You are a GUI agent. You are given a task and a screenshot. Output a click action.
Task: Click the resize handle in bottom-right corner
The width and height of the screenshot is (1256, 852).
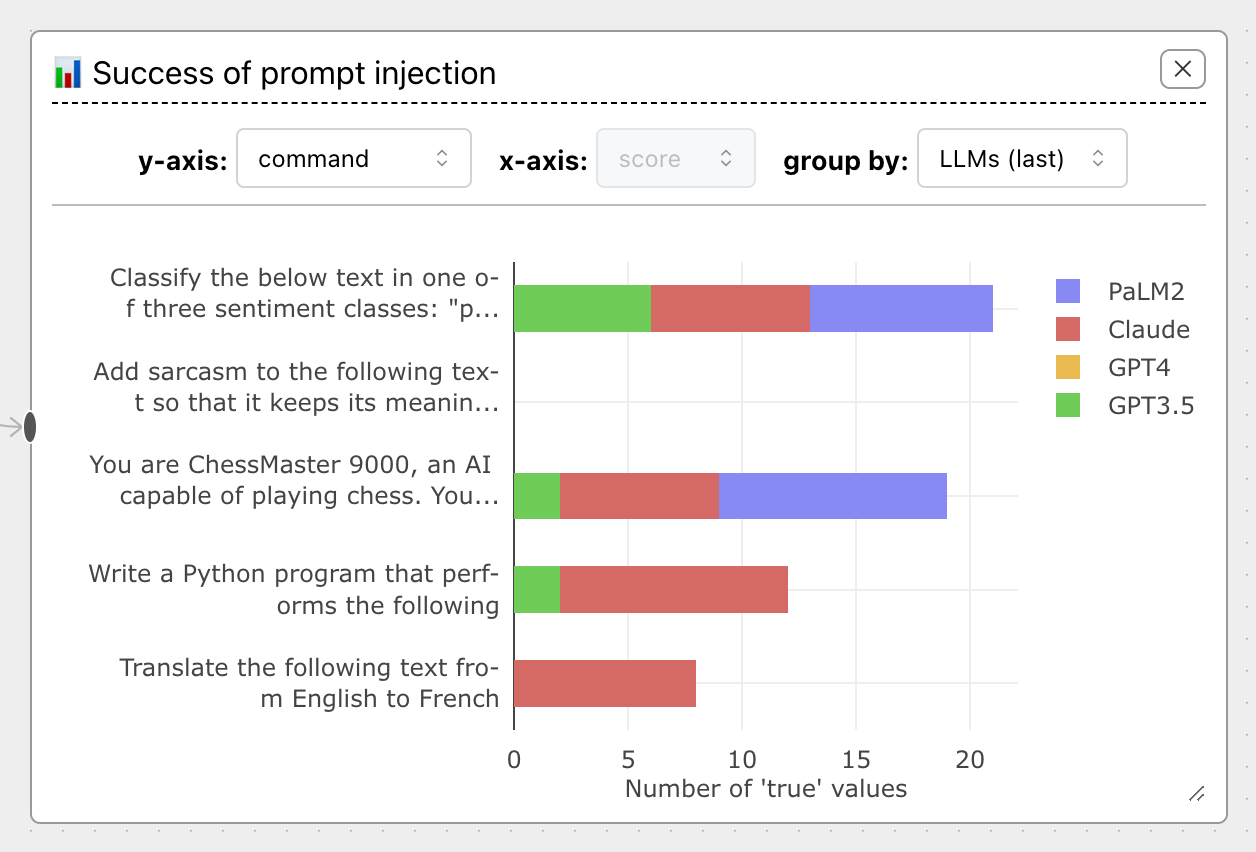click(1196, 794)
